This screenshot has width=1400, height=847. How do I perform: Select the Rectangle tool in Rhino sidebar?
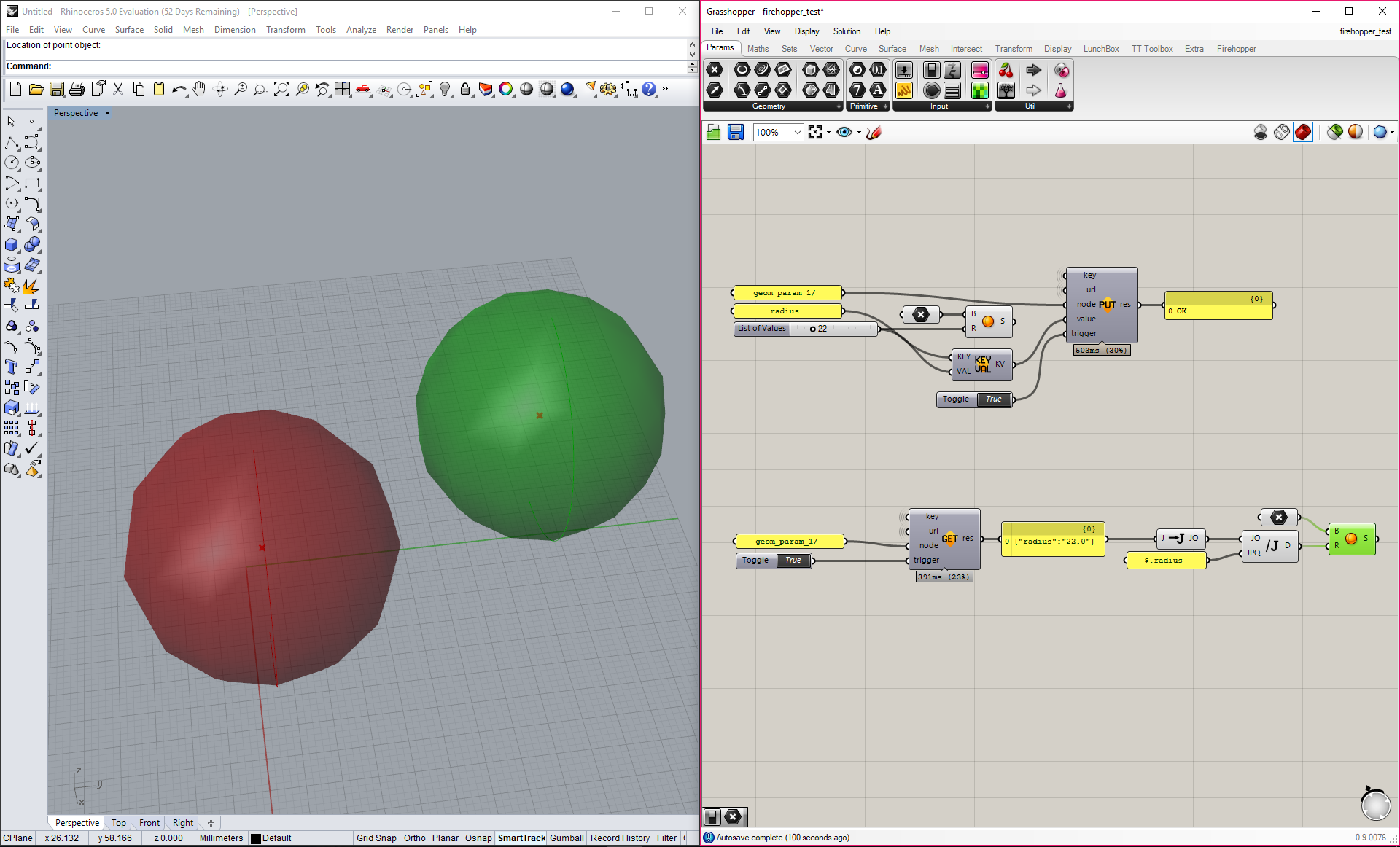coord(32,184)
